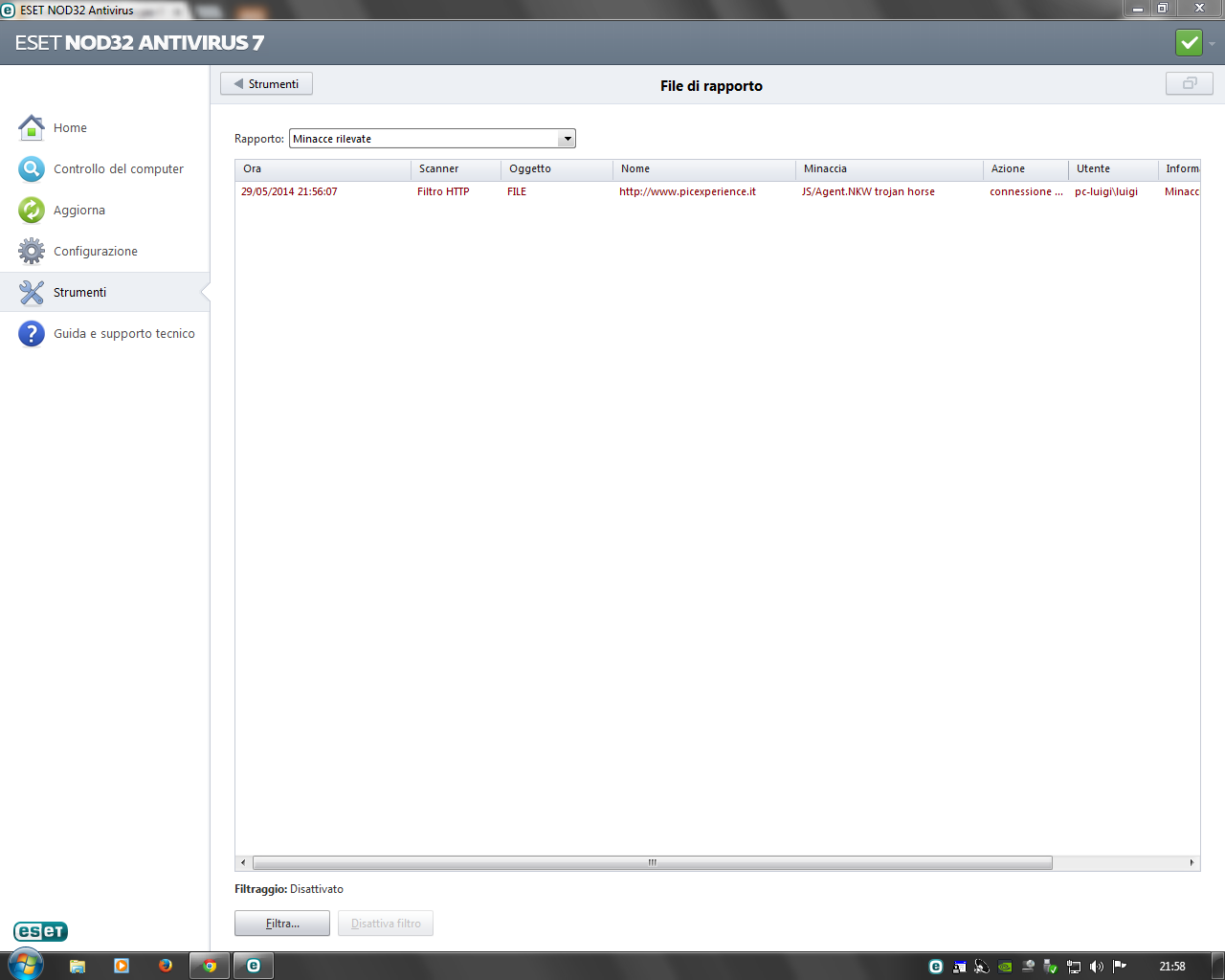Open Firefox from the taskbar

(166, 966)
